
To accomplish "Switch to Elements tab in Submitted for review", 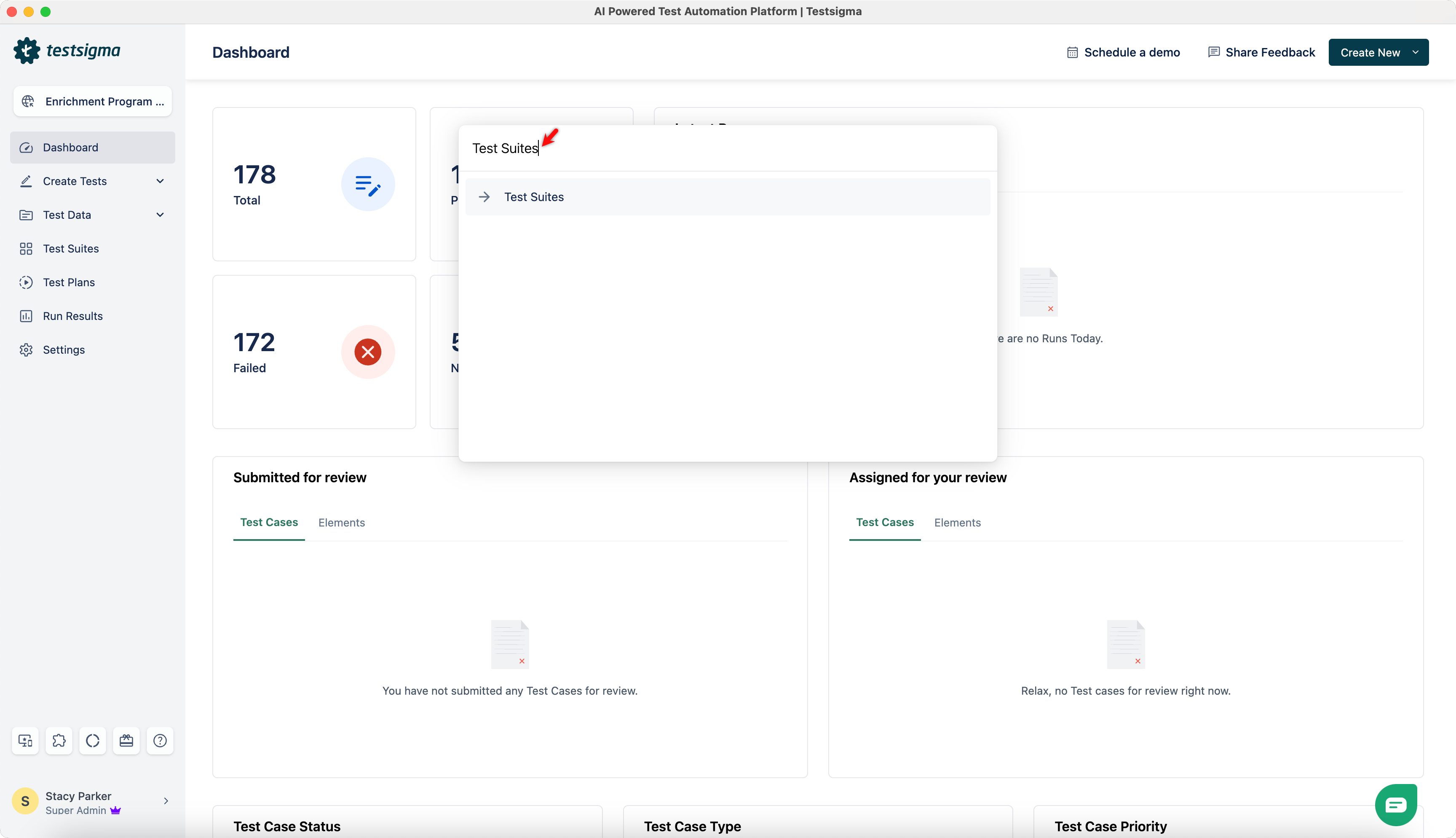I will tap(342, 523).
